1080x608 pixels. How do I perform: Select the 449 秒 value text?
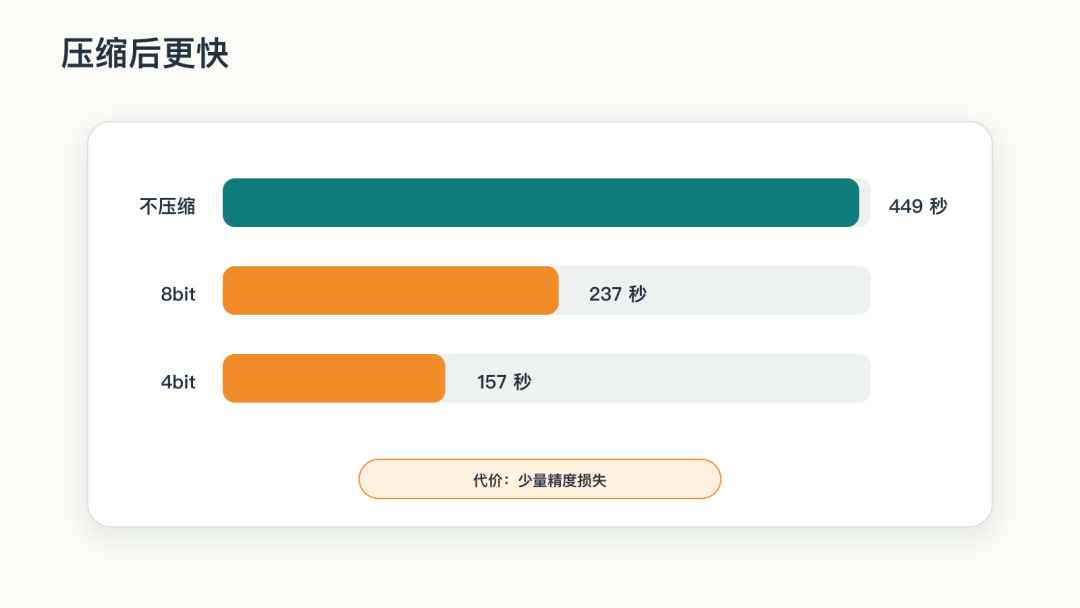tap(918, 206)
